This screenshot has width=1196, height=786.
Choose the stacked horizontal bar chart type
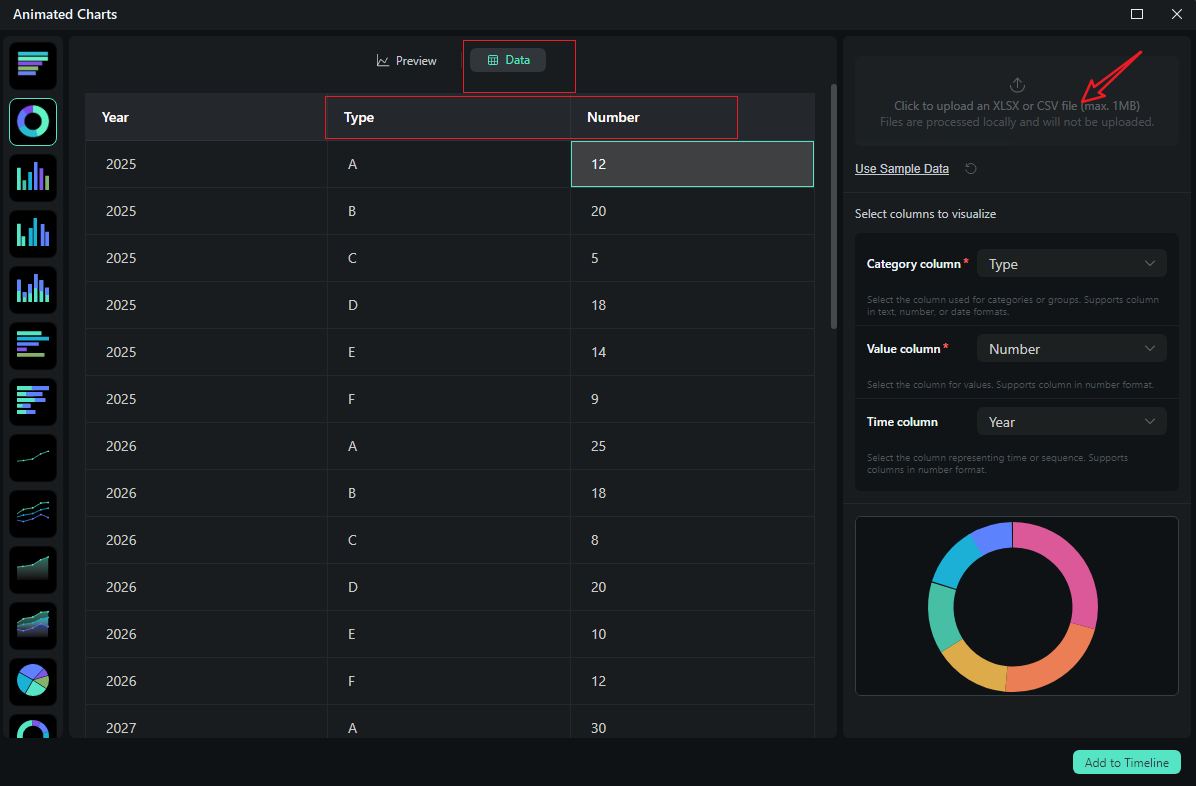click(33, 345)
